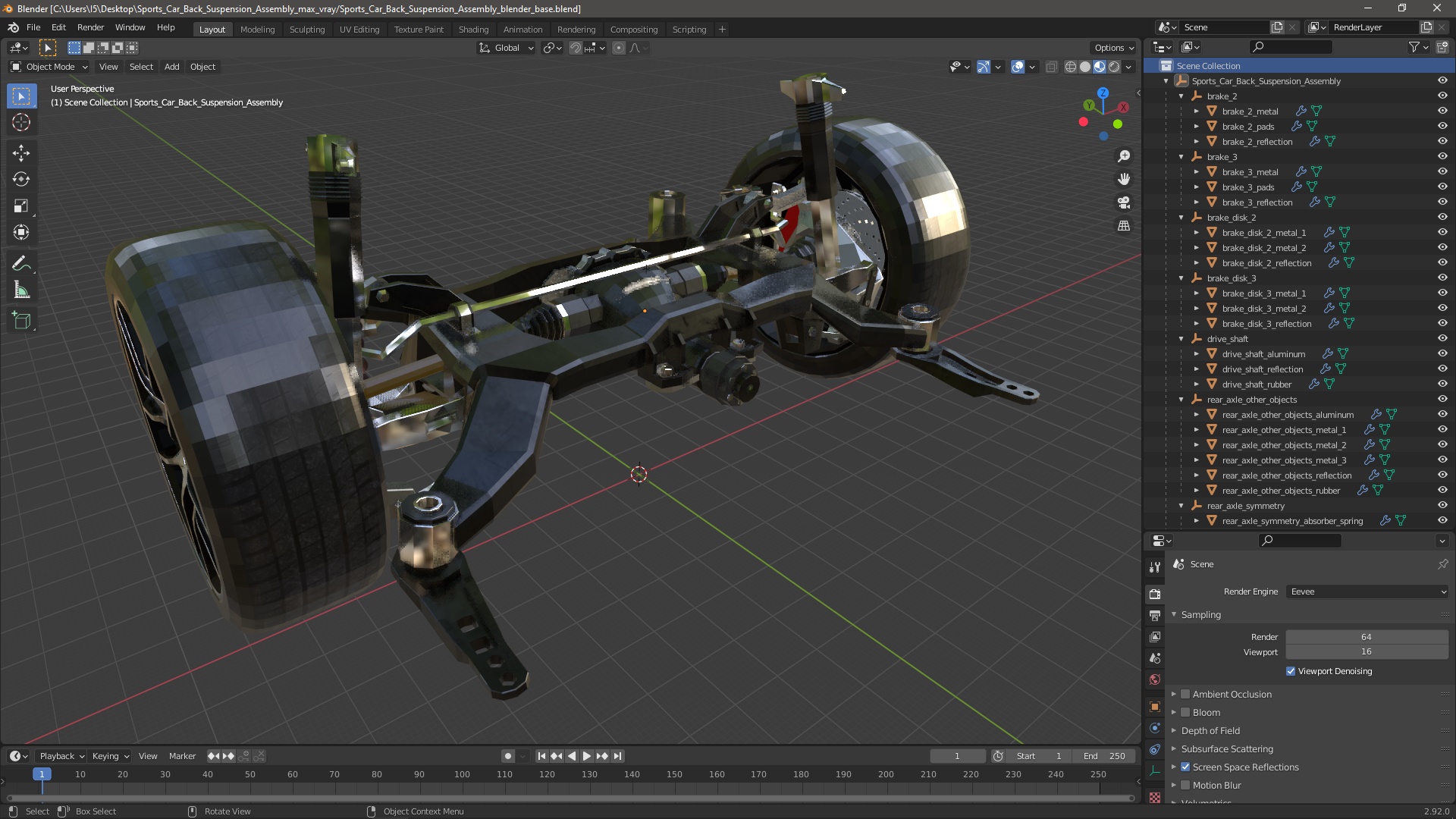The image size is (1456, 819).
Task: Open Output Properties tab icon
Action: (1155, 615)
